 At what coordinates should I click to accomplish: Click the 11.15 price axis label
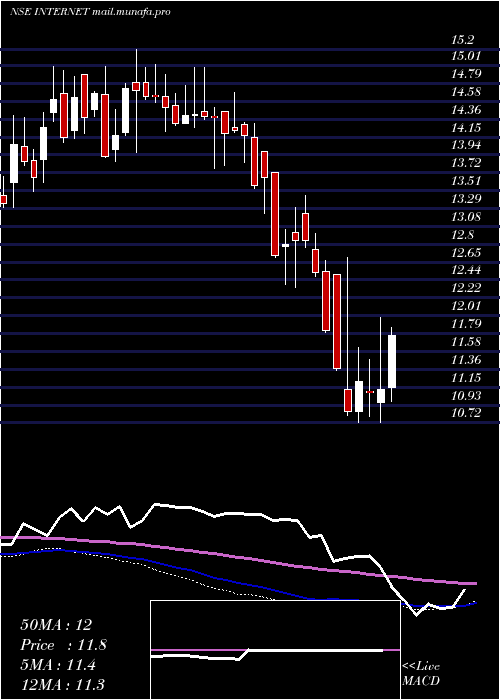click(x=466, y=378)
